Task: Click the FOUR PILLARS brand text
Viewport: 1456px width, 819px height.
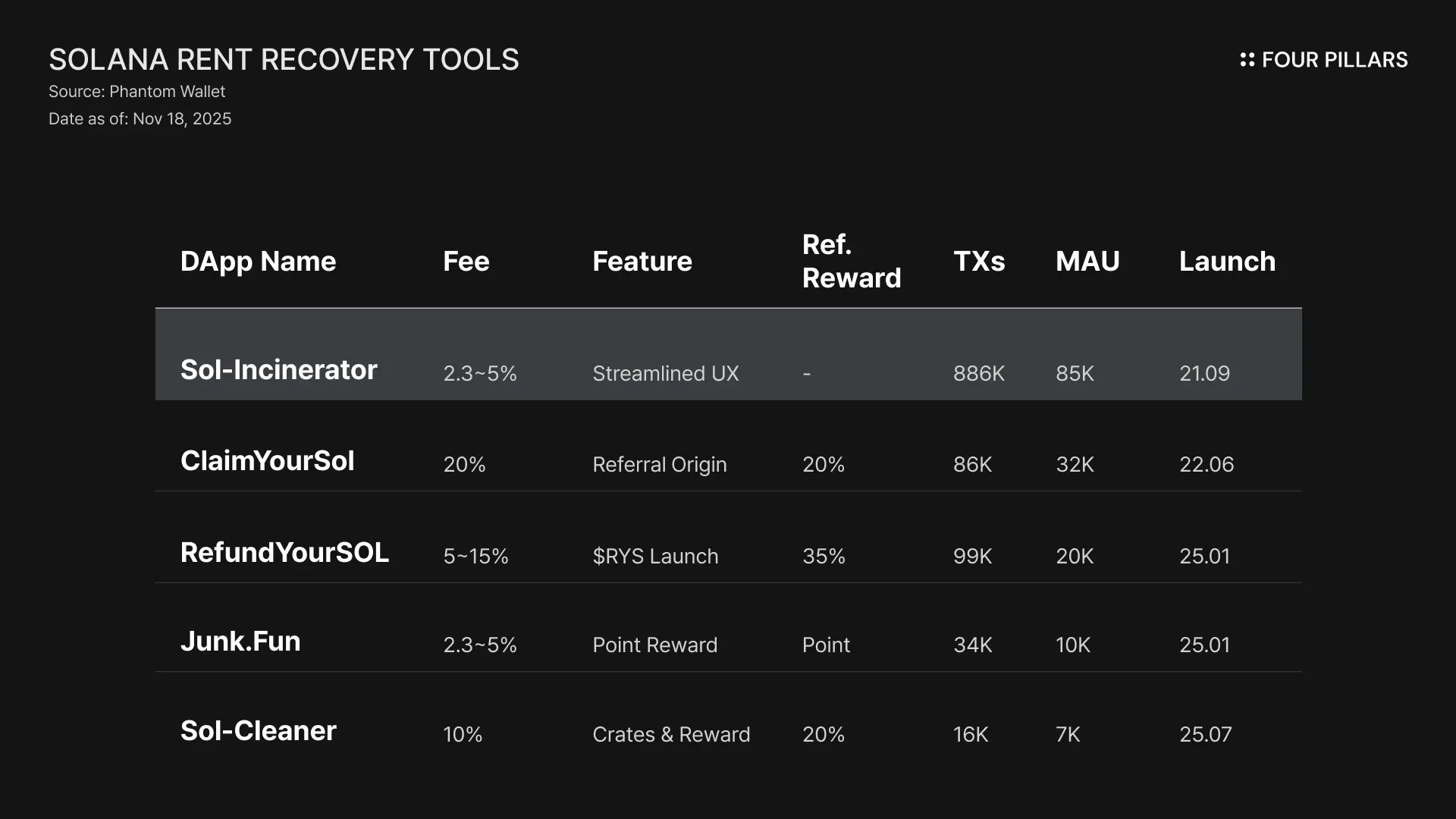Action: click(x=1334, y=60)
